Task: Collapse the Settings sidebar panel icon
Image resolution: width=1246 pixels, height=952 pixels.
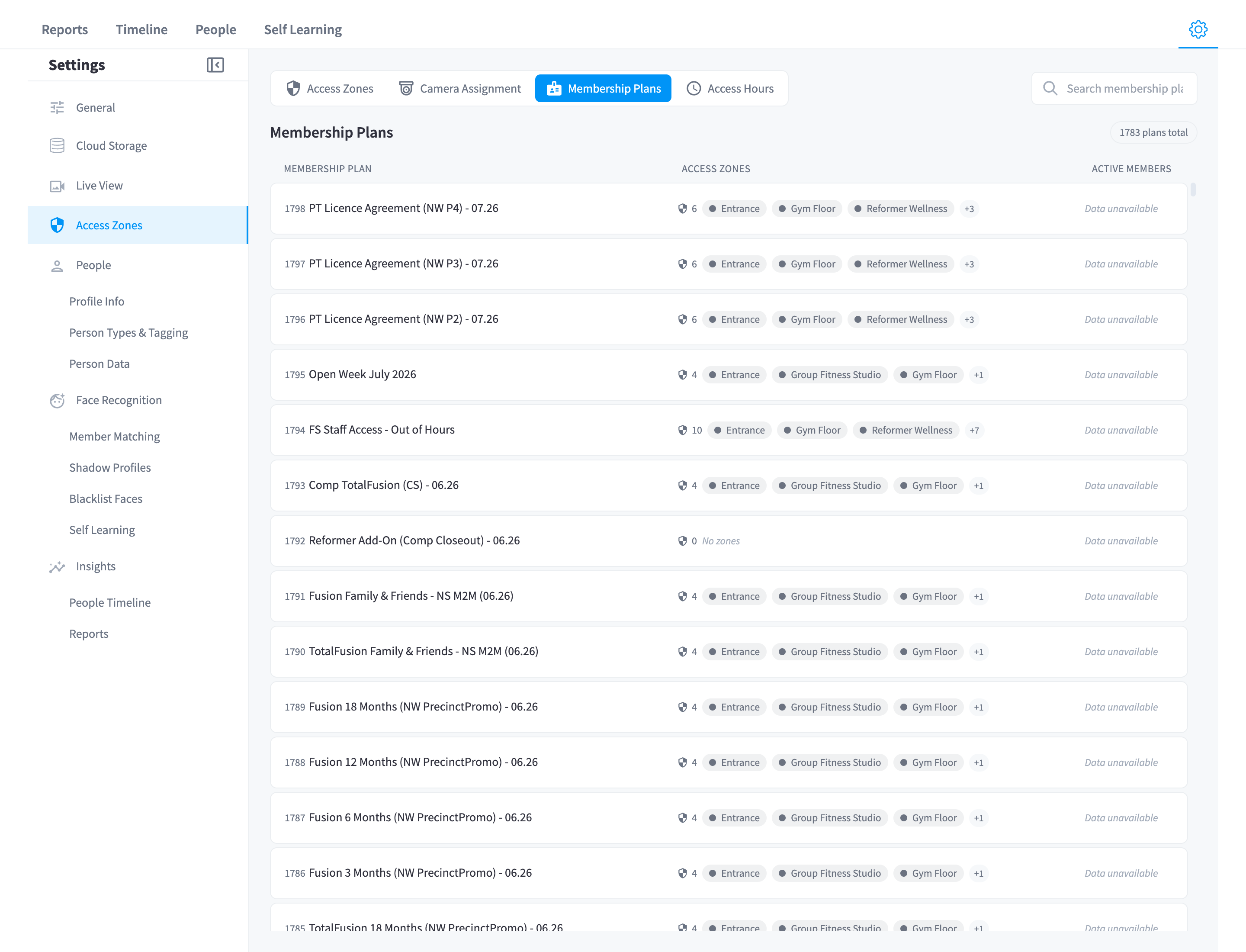Action: pyautogui.click(x=215, y=64)
